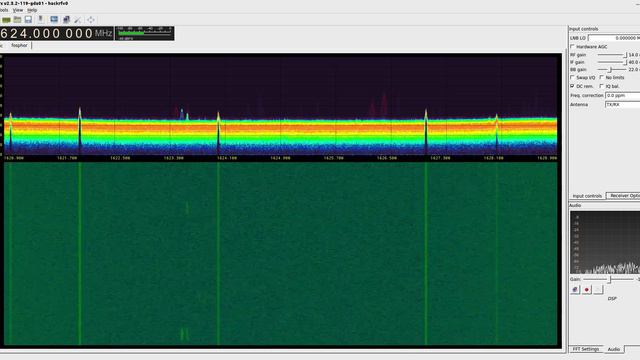Toggle full screen arrows icon
The image size is (640, 360).
click(91, 20)
